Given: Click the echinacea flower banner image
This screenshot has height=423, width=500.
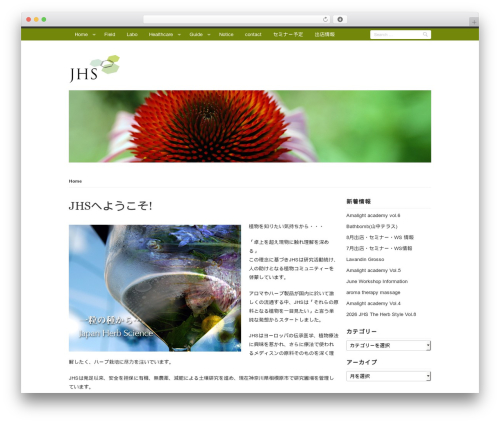Looking at the screenshot, I should click(250, 126).
